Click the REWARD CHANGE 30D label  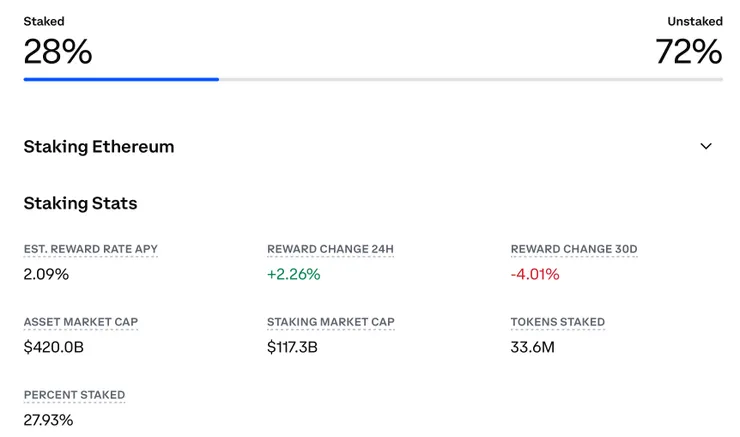[574, 249]
